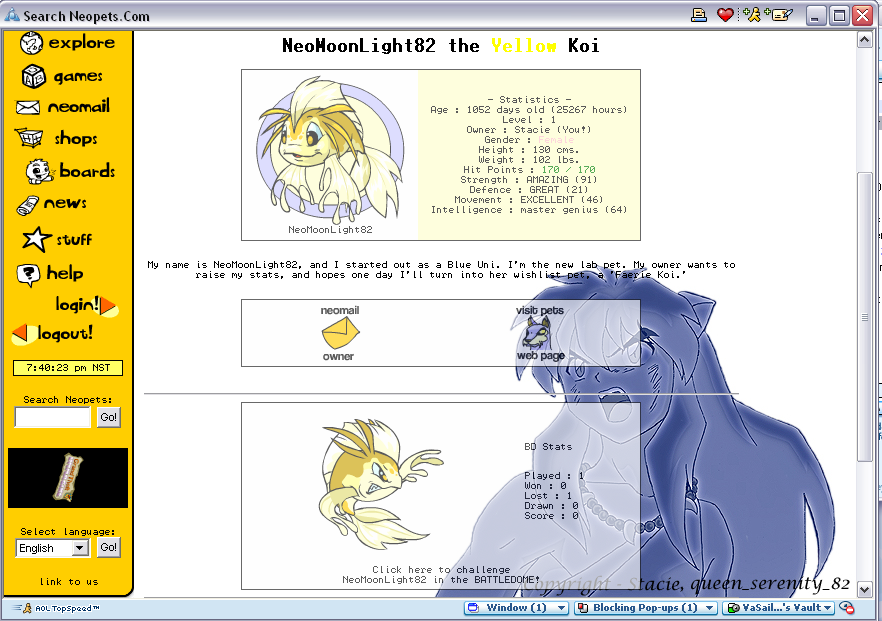Click the add buddy running man icon
The width and height of the screenshot is (882, 621).
752,15
